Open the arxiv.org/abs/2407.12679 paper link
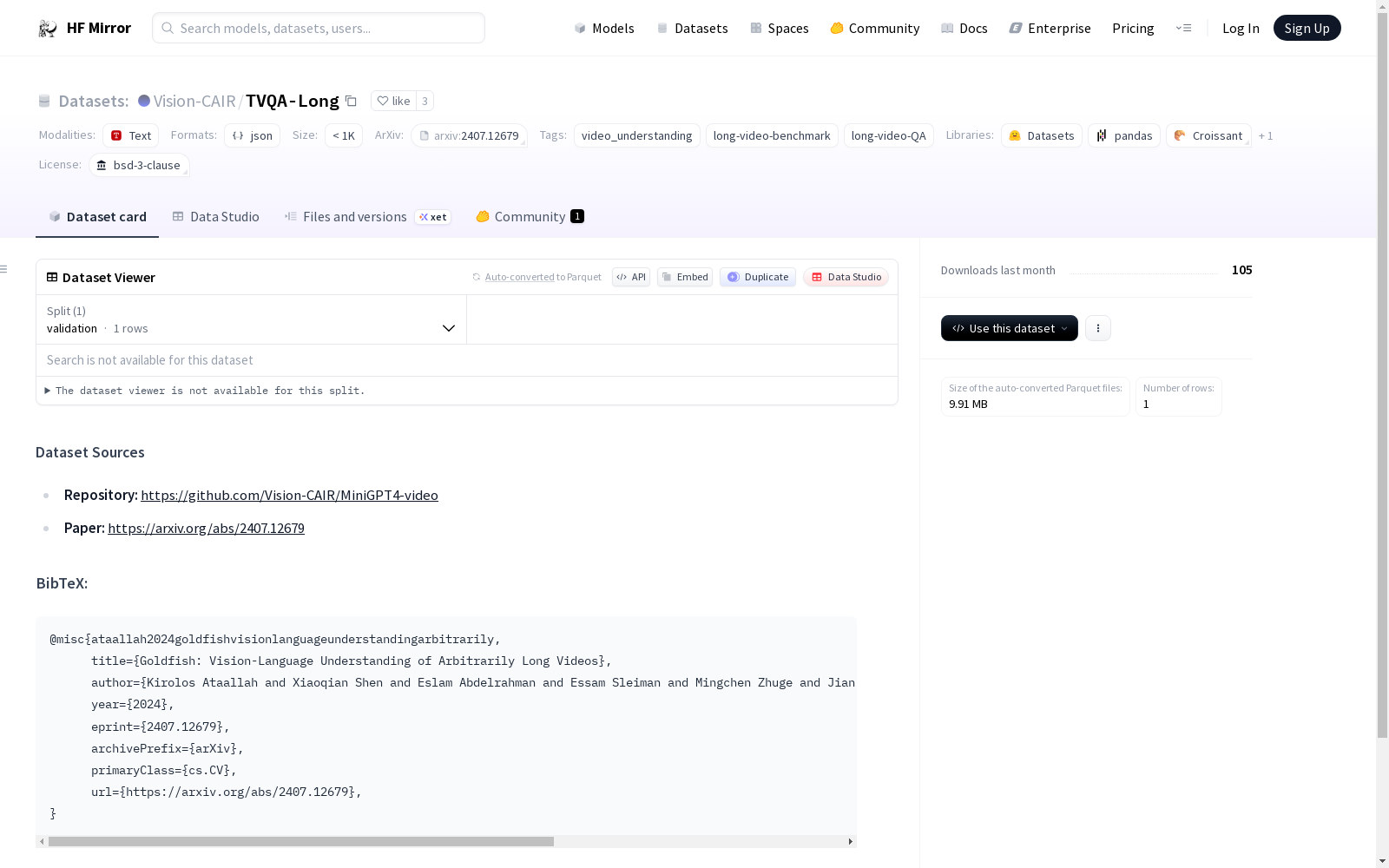The height and width of the screenshot is (868, 1389). [206, 528]
